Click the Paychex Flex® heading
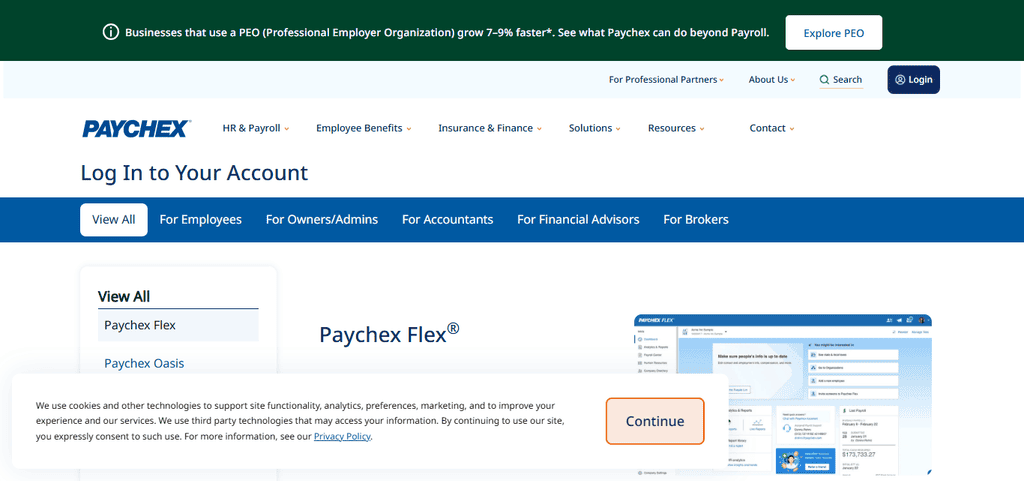Viewport: 1024px width, 481px height. pos(389,334)
